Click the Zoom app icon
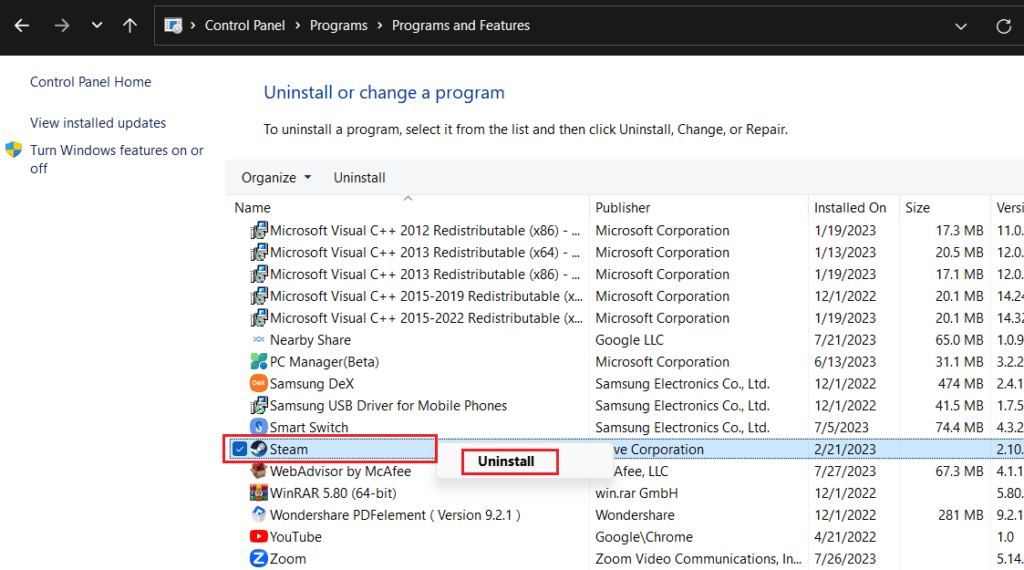The image size is (1024, 570). (x=259, y=558)
